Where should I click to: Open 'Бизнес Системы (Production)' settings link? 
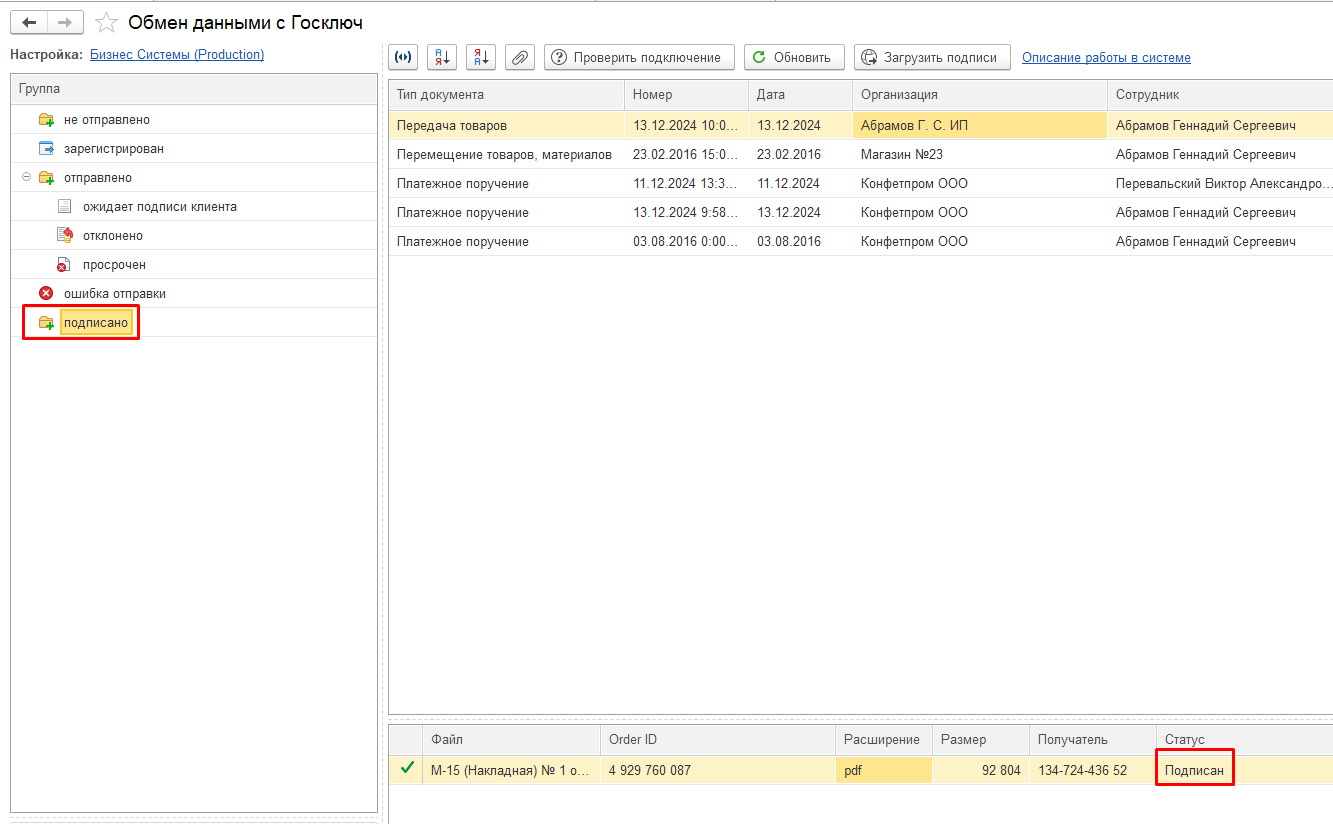pyautogui.click(x=177, y=55)
